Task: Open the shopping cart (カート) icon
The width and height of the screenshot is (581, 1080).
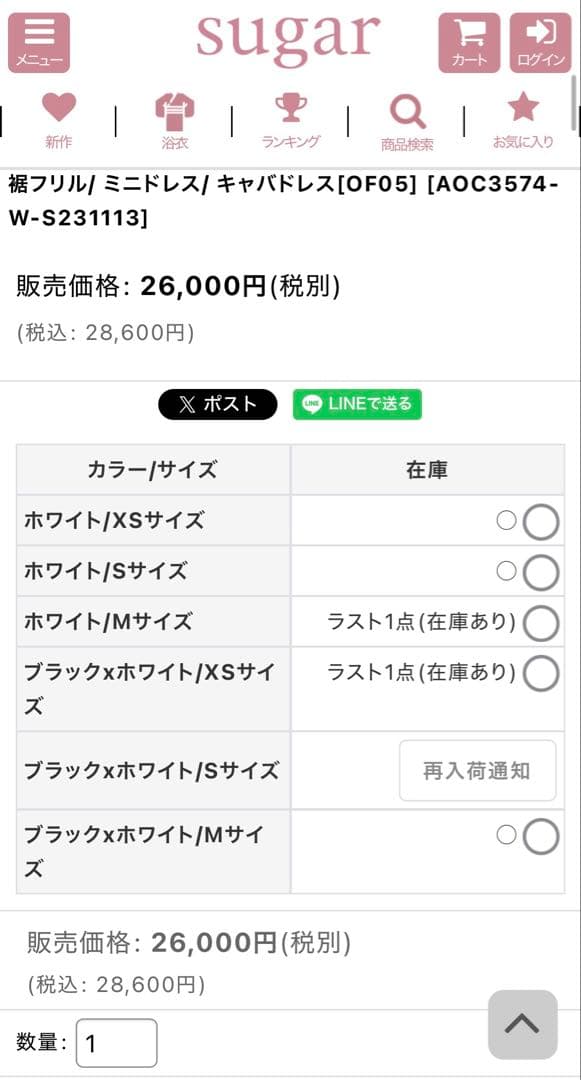Action: click(468, 42)
